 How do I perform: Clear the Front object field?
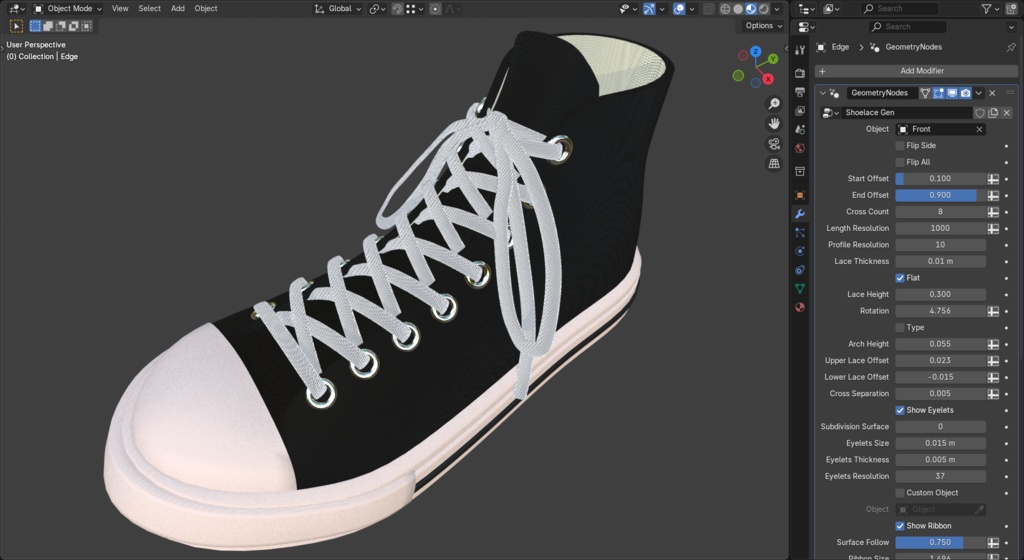pos(979,129)
